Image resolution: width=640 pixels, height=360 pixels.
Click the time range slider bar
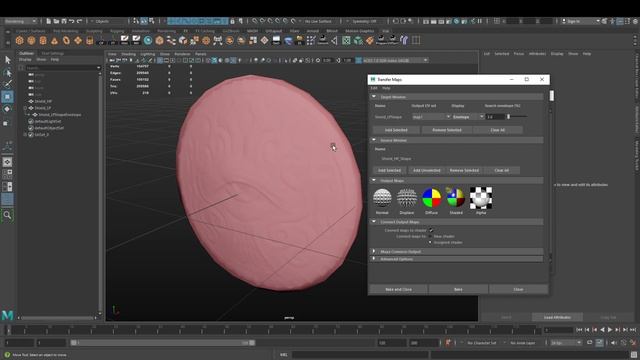click(x=162, y=343)
